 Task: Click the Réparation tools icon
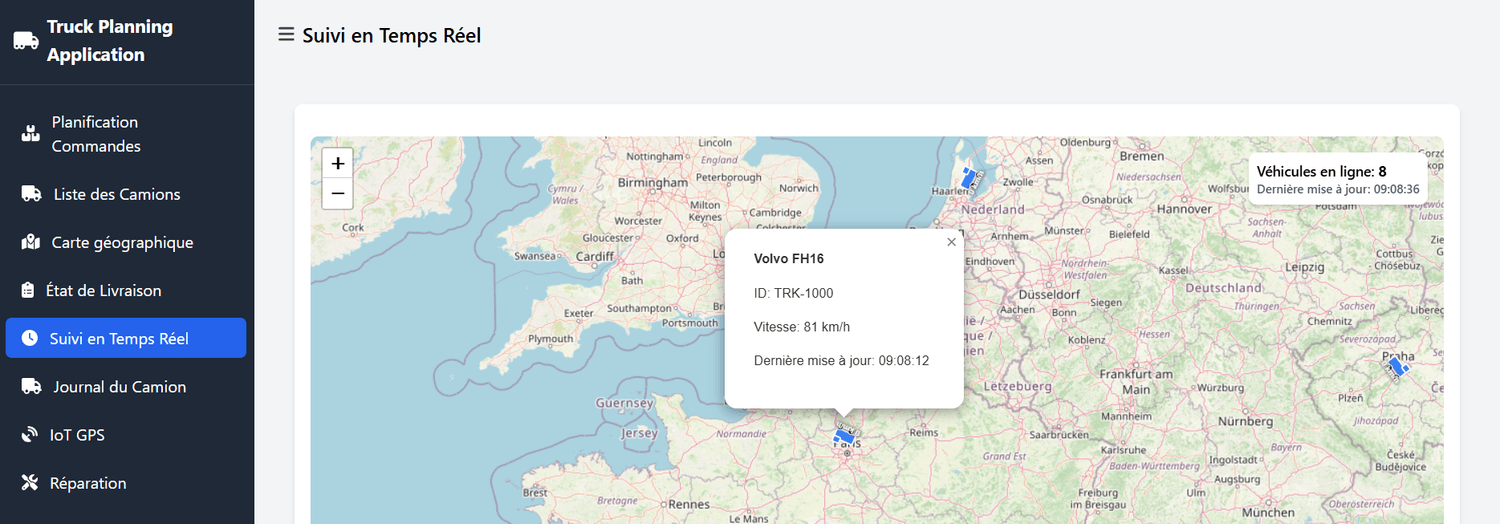pos(30,483)
